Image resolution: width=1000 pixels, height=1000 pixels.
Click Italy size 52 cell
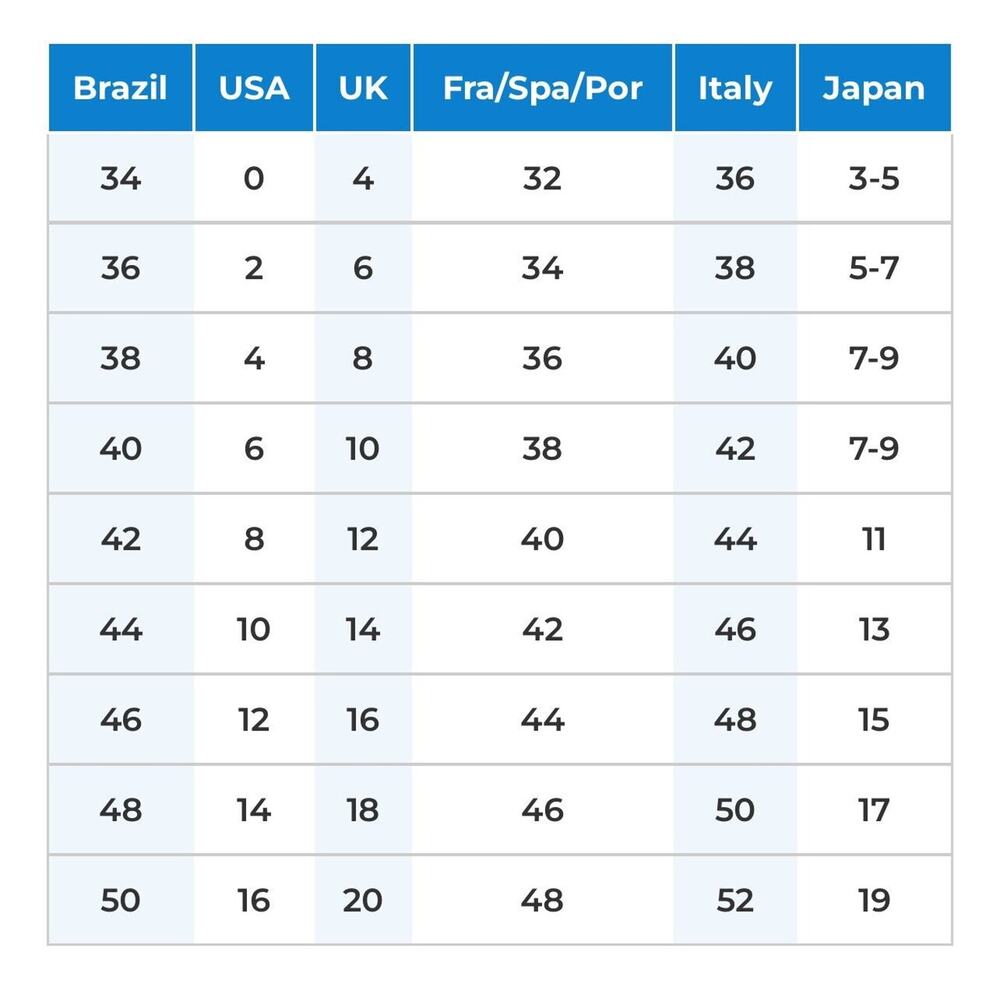735,900
